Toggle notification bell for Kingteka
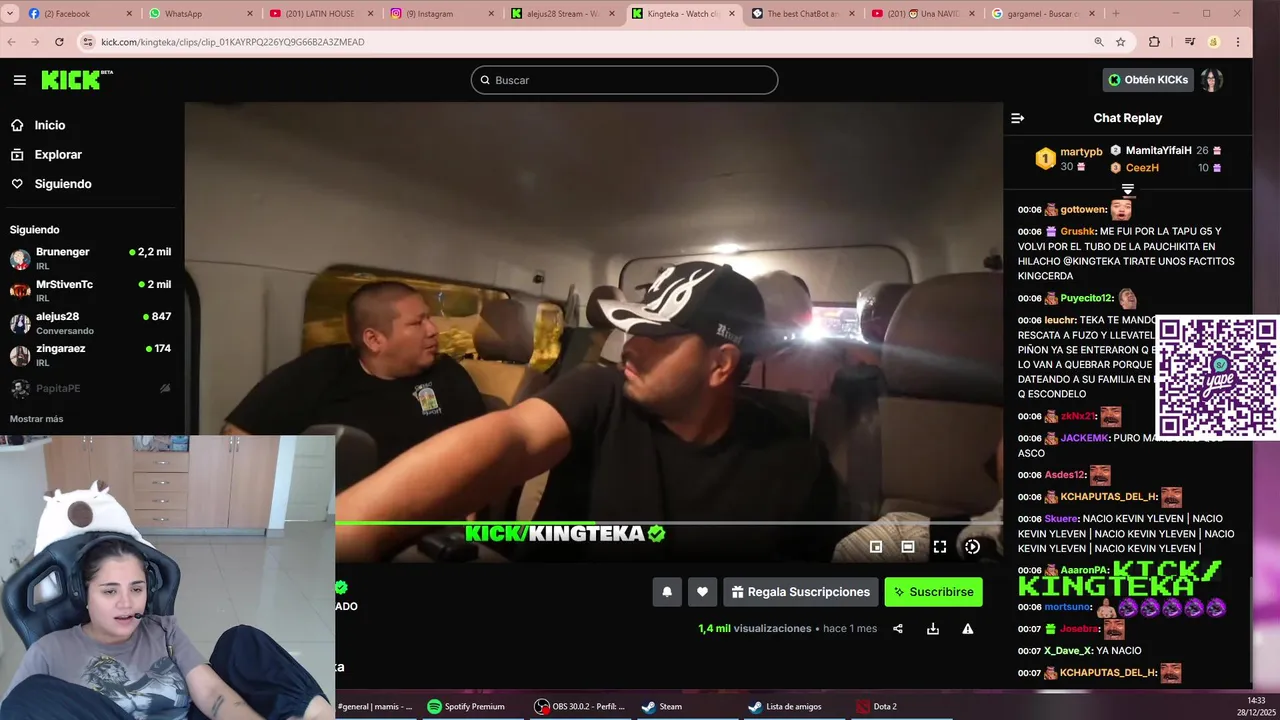The image size is (1280, 720). click(x=667, y=592)
